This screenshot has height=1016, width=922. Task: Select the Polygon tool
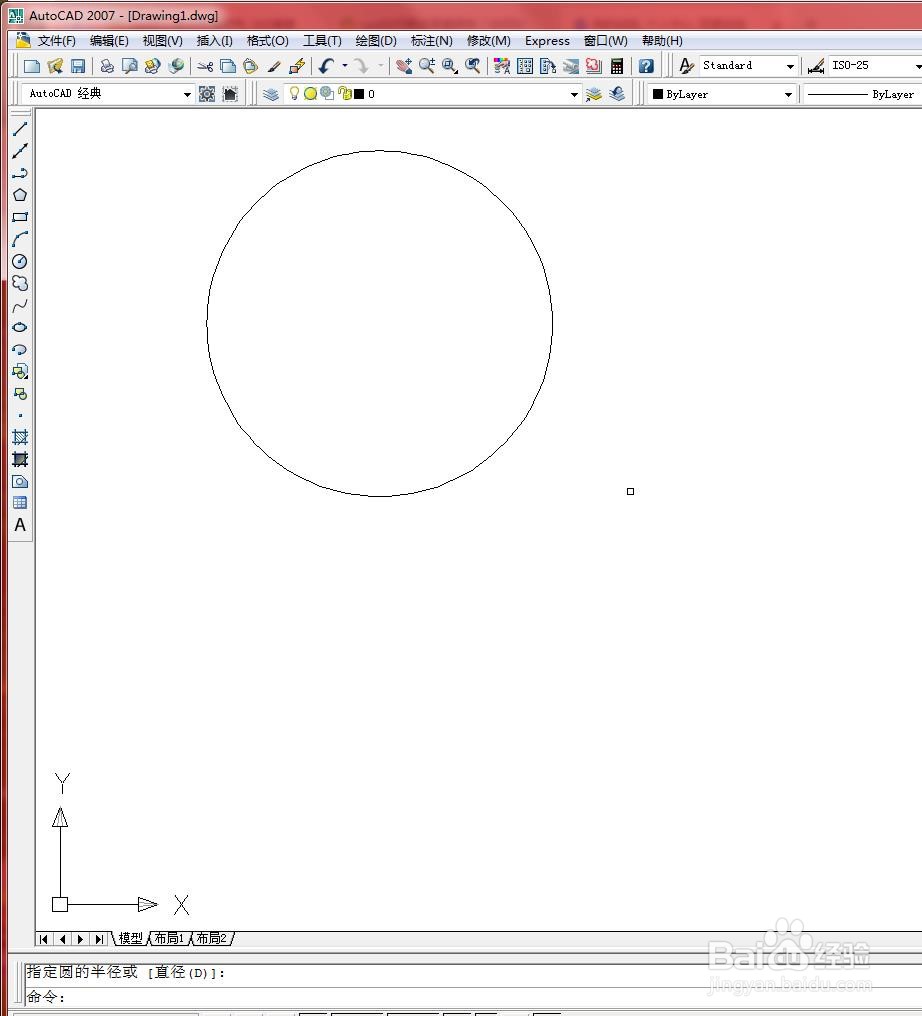pos(20,194)
